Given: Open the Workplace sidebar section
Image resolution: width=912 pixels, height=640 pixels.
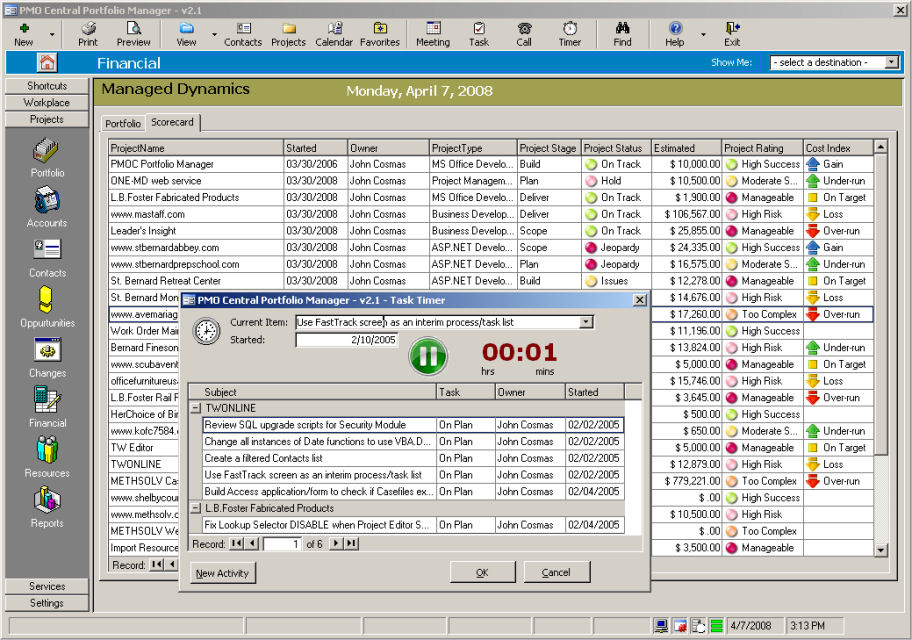Looking at the screenshot, I should coord(47,102).
